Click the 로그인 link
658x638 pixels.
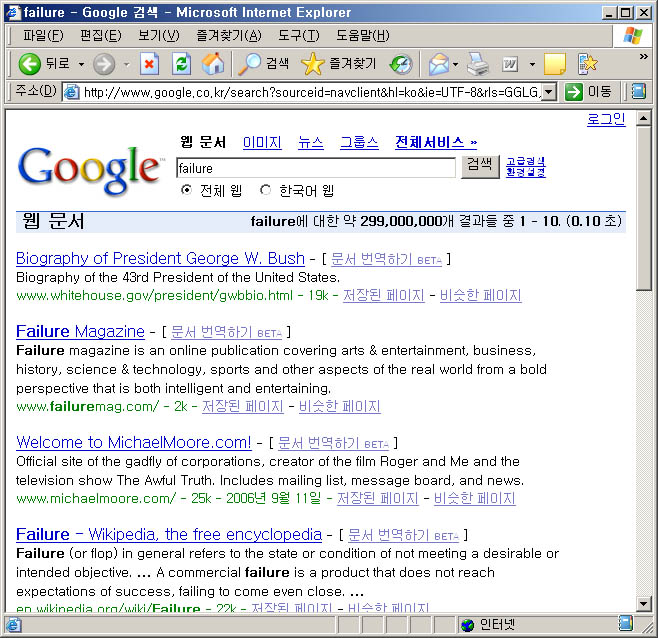coord(606,120)
